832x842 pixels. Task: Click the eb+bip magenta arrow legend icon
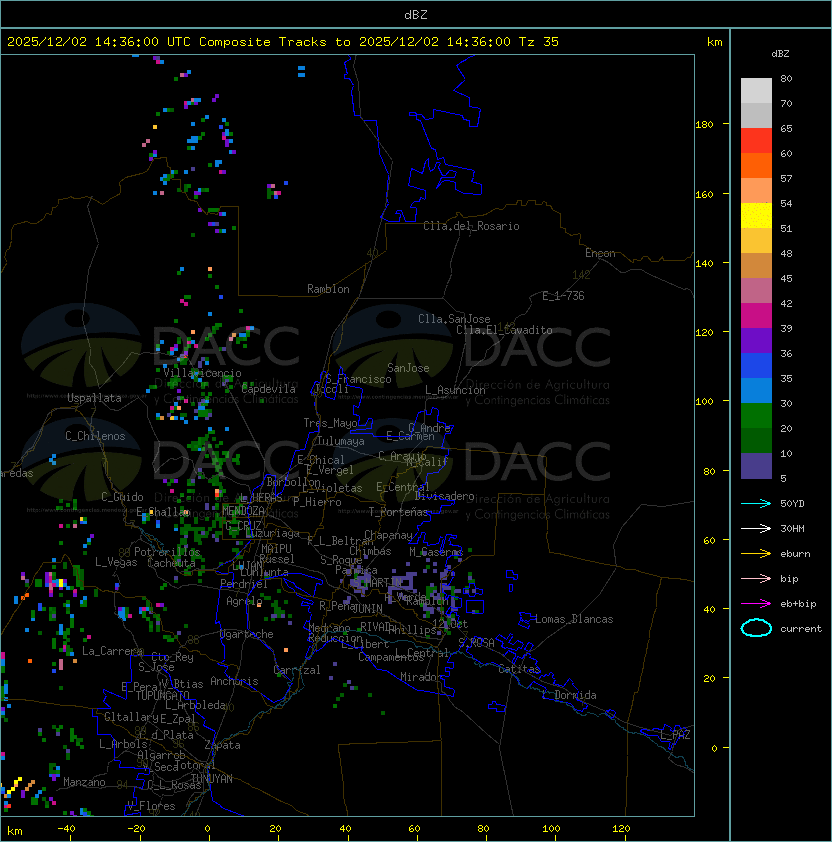(x=756, y=604)
